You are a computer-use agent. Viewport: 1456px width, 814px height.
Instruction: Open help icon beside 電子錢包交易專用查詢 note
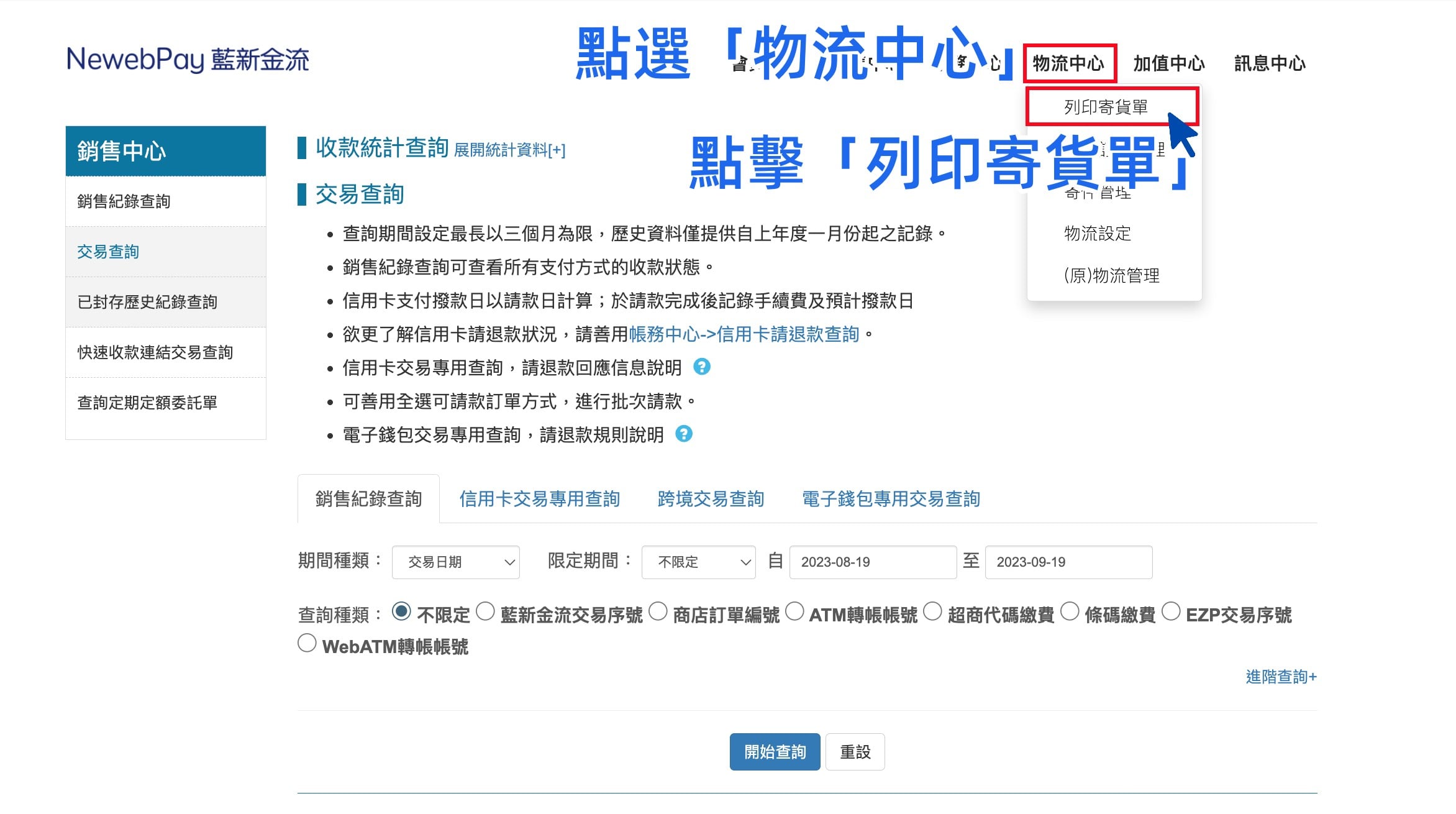684,434
